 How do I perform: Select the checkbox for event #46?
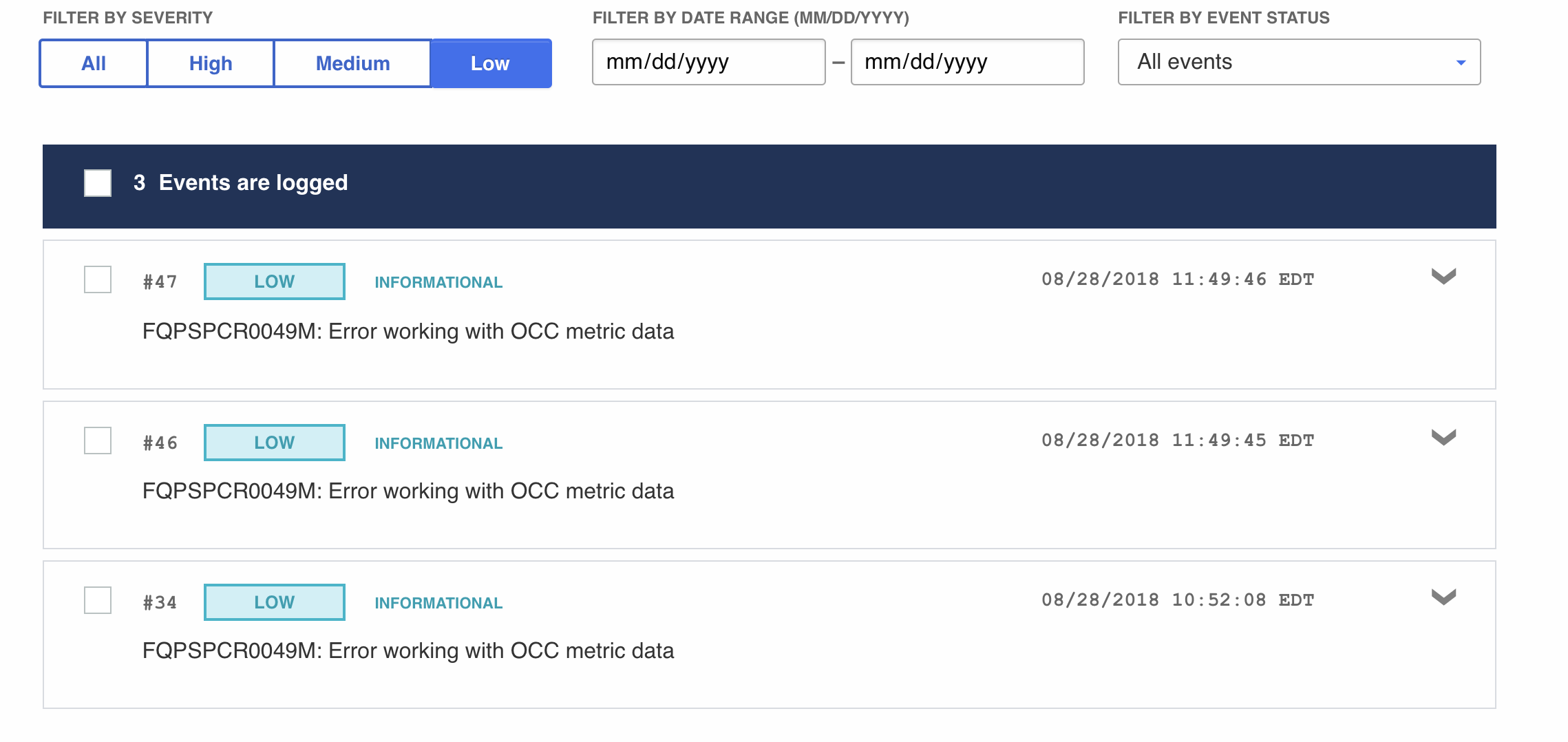point(97,441)
